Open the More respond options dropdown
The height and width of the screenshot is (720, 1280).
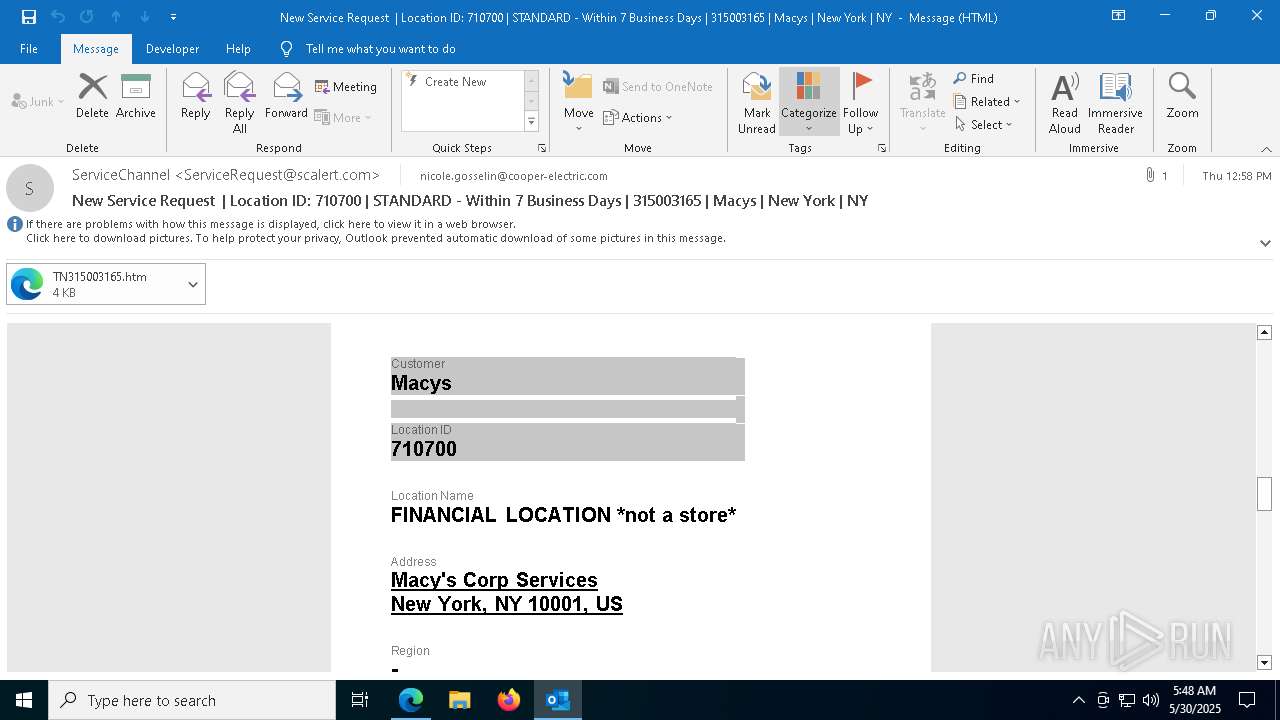pyautogui.click(x=343, y=117)
